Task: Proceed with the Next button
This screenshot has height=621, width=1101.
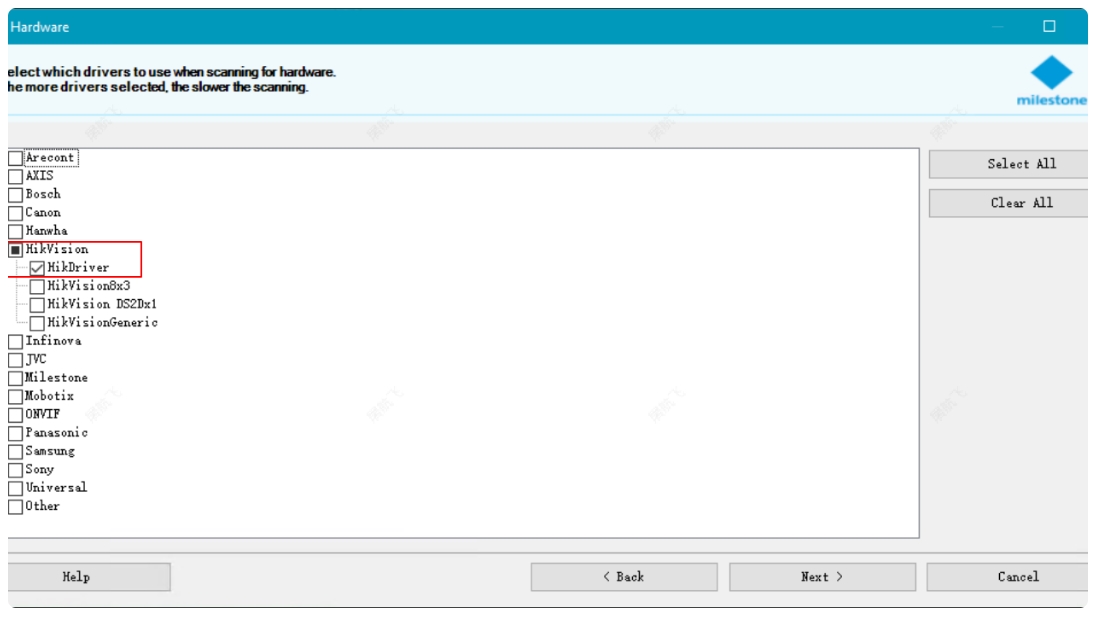Action: pyautogui.click(x=822, y=577)
